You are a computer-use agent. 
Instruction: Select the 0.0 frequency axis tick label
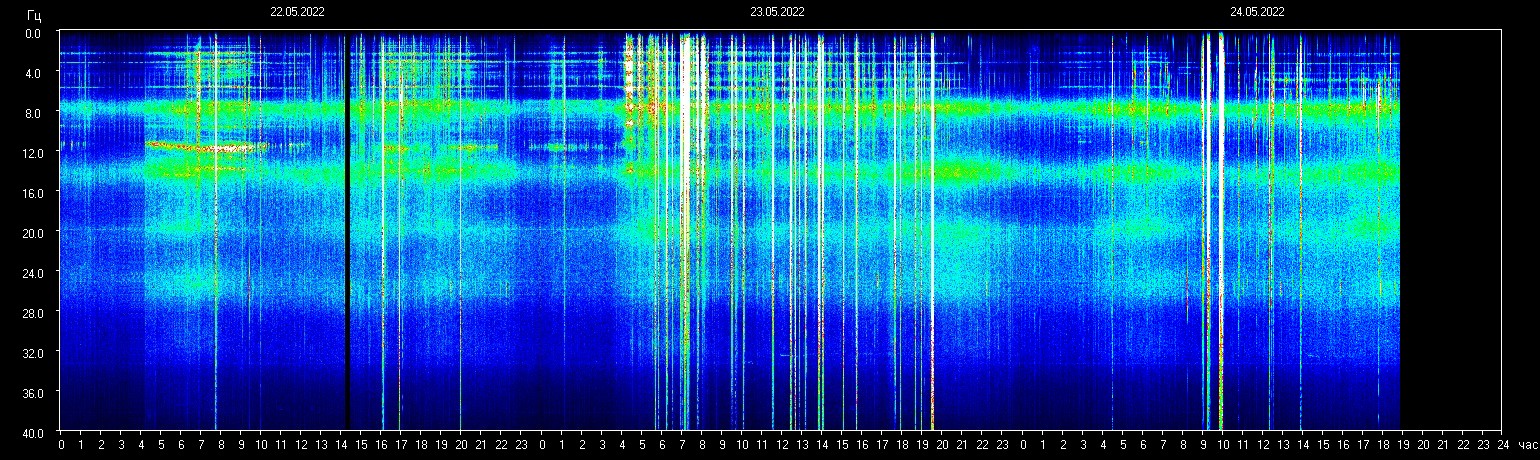click(x=34, y=33)
